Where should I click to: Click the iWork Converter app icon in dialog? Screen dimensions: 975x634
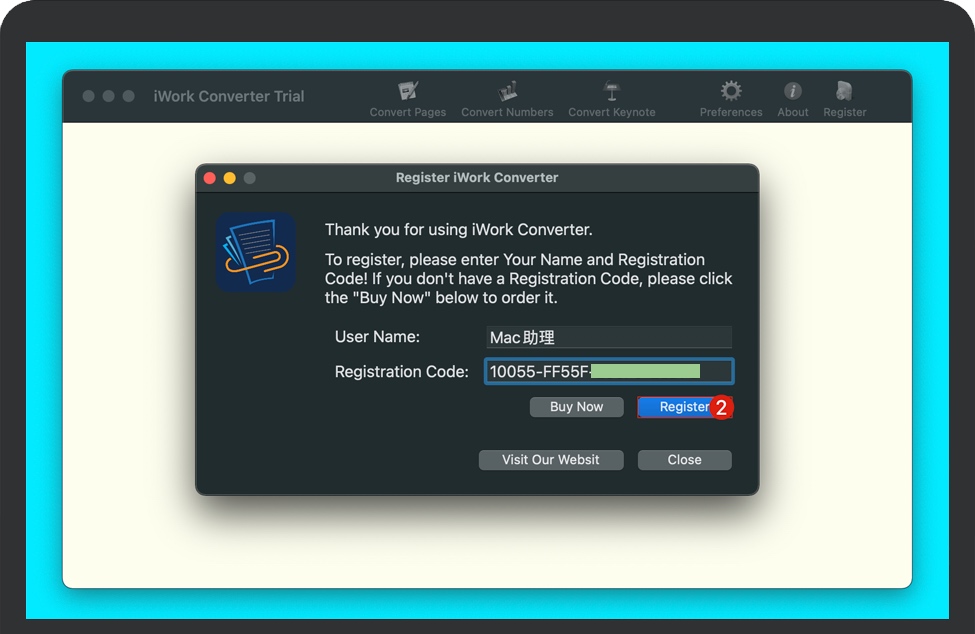coord(256,252)
